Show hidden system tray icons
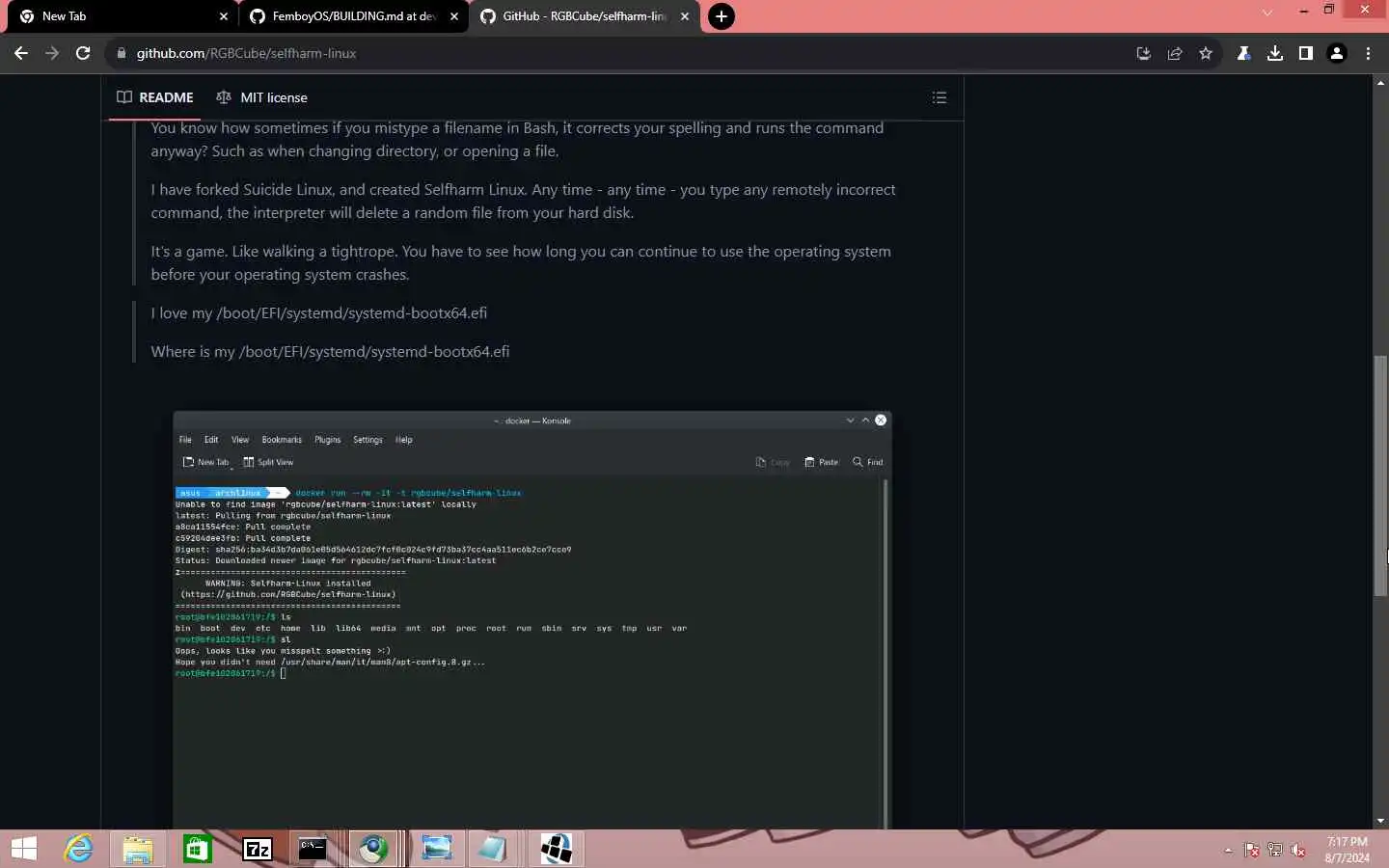1389x868 pixels. pyautogui.click(x=1228, y=851)
